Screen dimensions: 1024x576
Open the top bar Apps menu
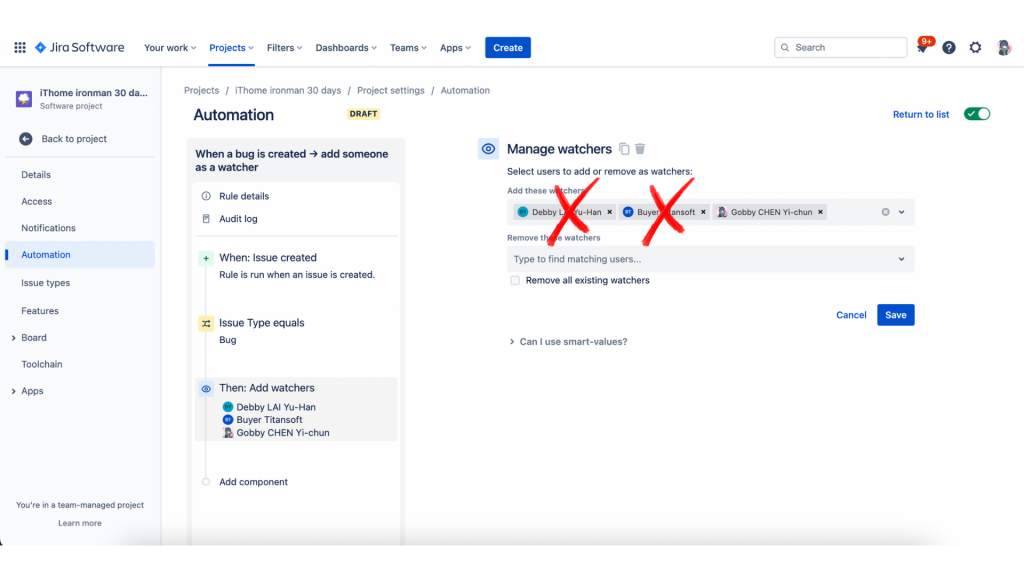(455, 48)
